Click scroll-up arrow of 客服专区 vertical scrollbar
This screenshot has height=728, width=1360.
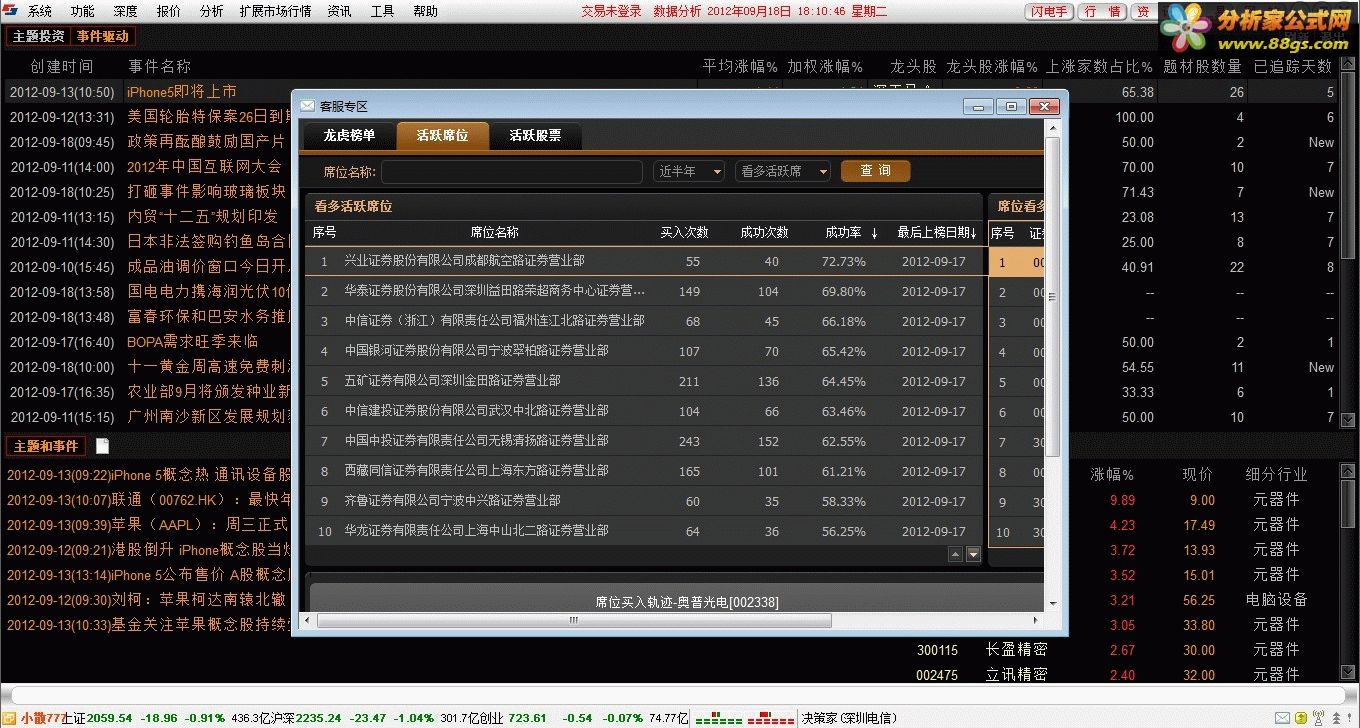tap(1052, 128)
